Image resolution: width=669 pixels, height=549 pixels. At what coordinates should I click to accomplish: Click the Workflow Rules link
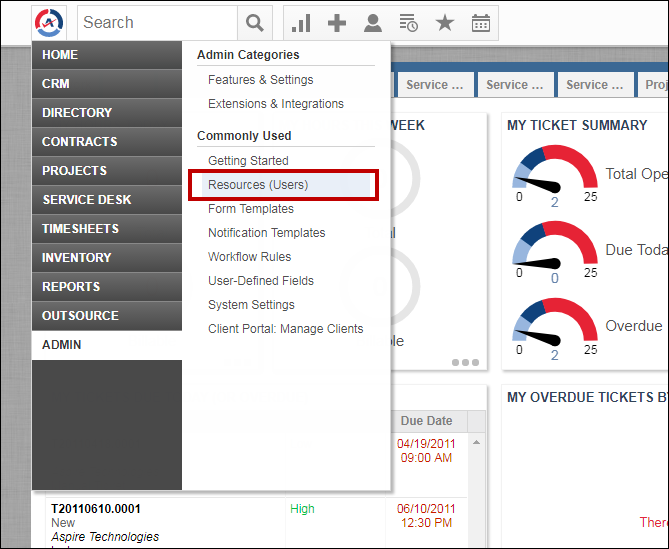pos(249,257)
